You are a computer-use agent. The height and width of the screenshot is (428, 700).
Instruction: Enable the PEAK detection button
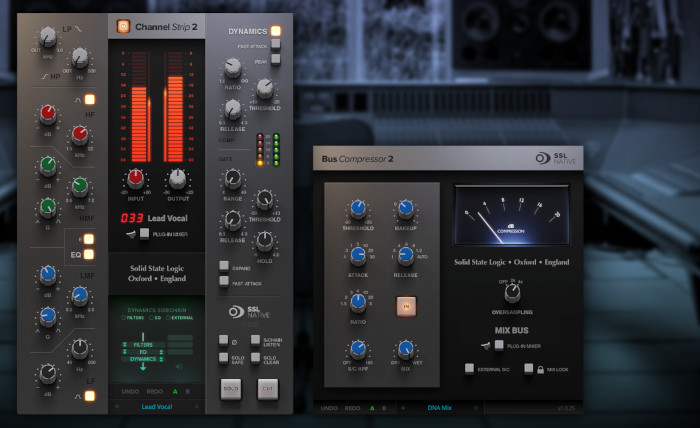click(276, 58)
